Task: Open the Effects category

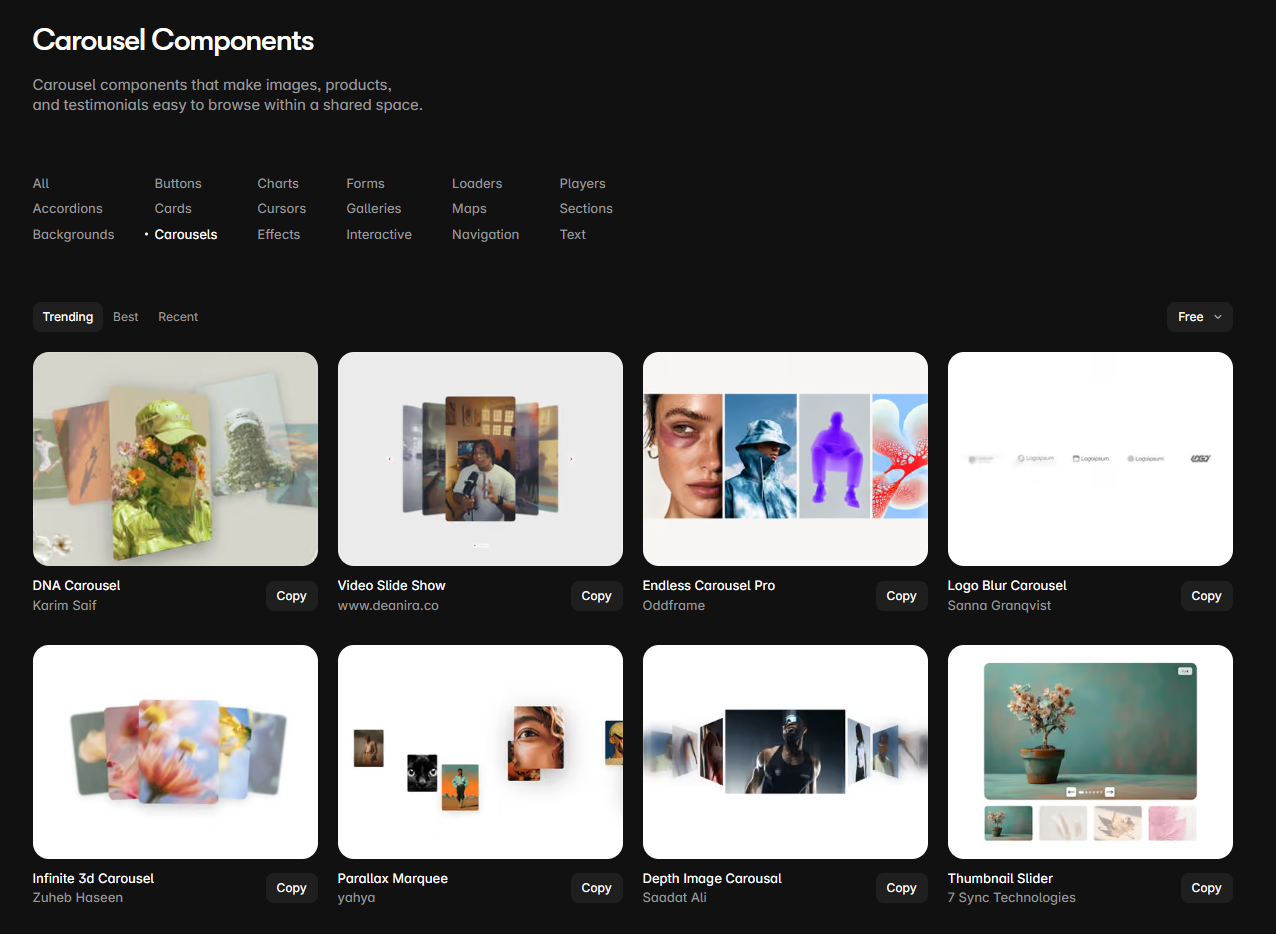Action: [279, 235]
